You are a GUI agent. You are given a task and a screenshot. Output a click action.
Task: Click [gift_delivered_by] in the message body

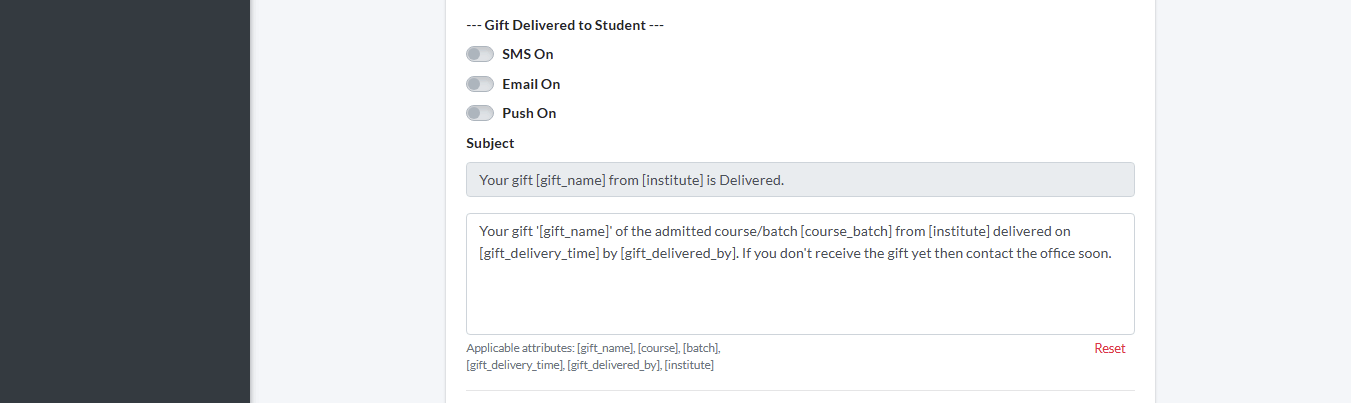coord(678,253)
